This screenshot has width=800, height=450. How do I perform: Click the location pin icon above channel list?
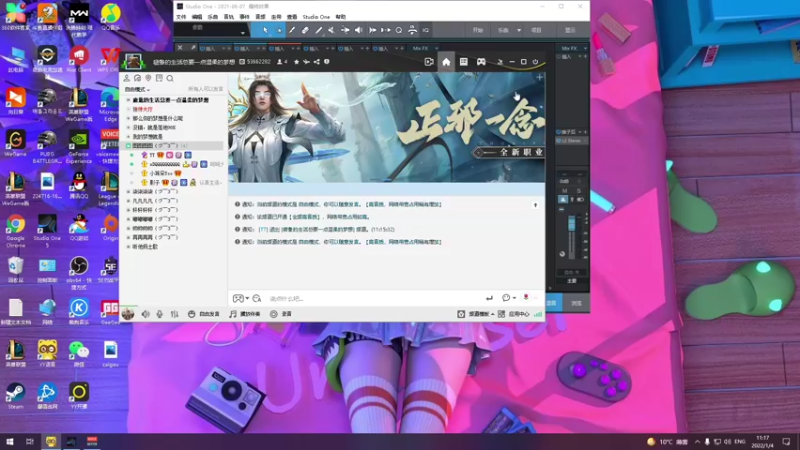pyautogui.click(x=148, y=78)
